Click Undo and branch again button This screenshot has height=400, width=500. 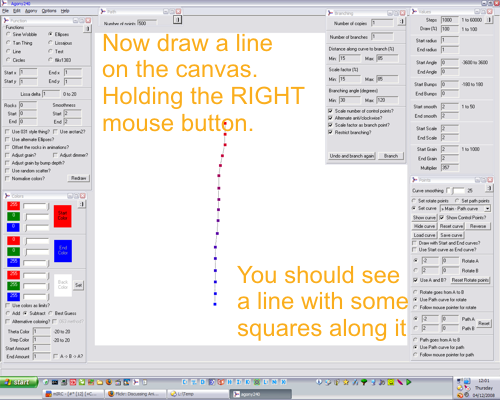click(352, 156)
